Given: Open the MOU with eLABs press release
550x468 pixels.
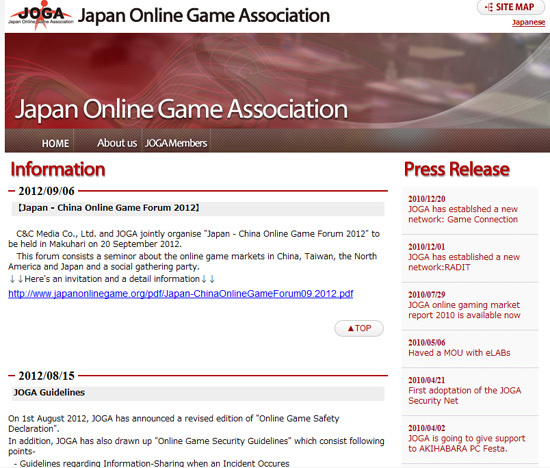Looking at the screenshot, I should (459, 353).
